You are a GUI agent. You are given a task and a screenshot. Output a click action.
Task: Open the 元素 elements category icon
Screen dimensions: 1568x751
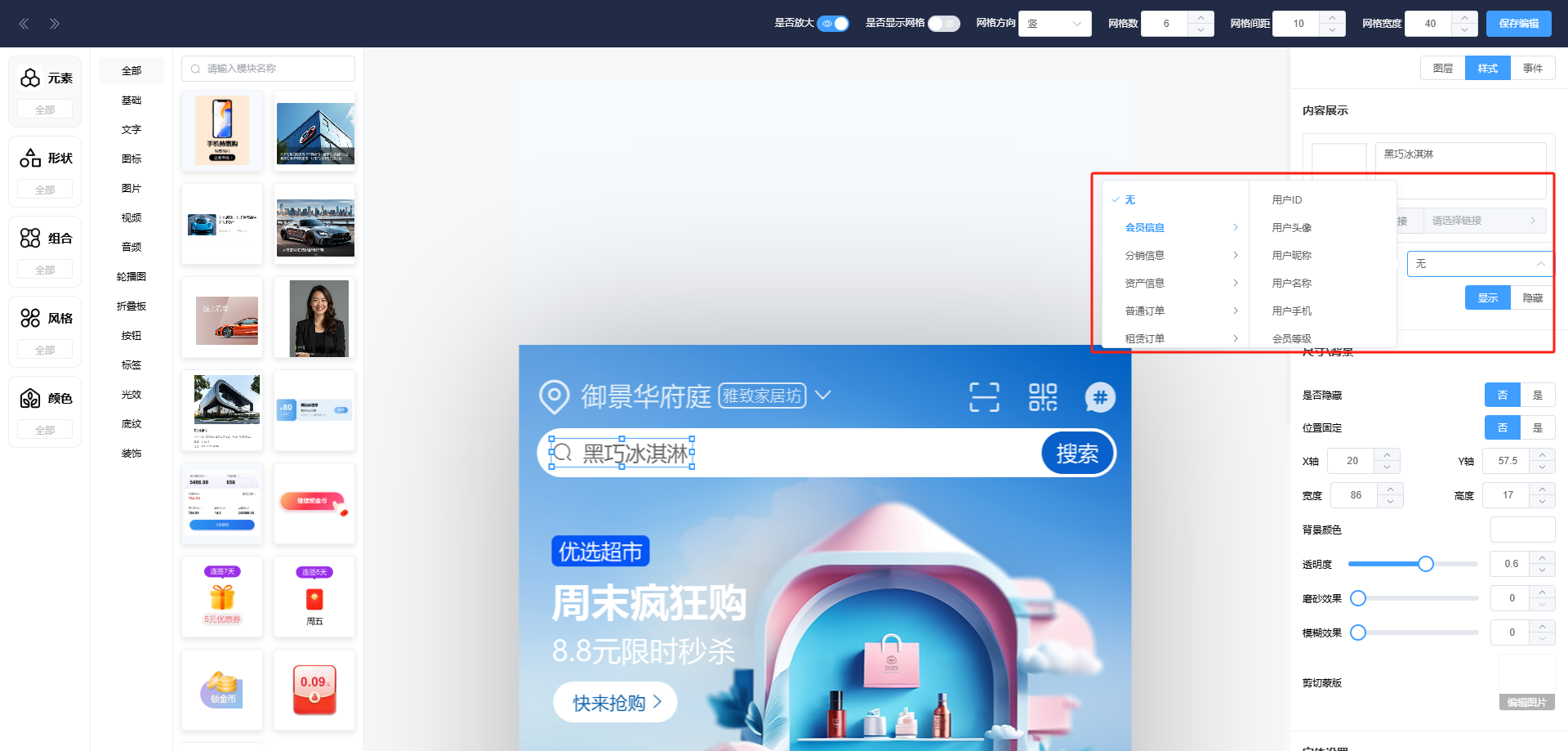(x=30, y=78)
